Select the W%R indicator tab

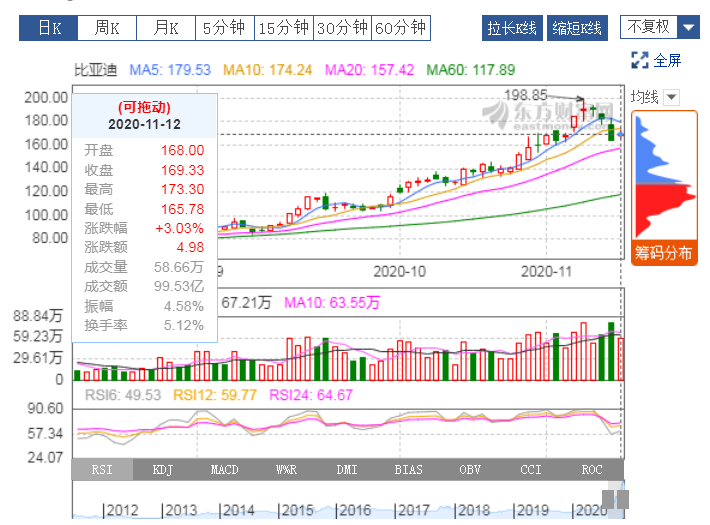pos(286,470)
